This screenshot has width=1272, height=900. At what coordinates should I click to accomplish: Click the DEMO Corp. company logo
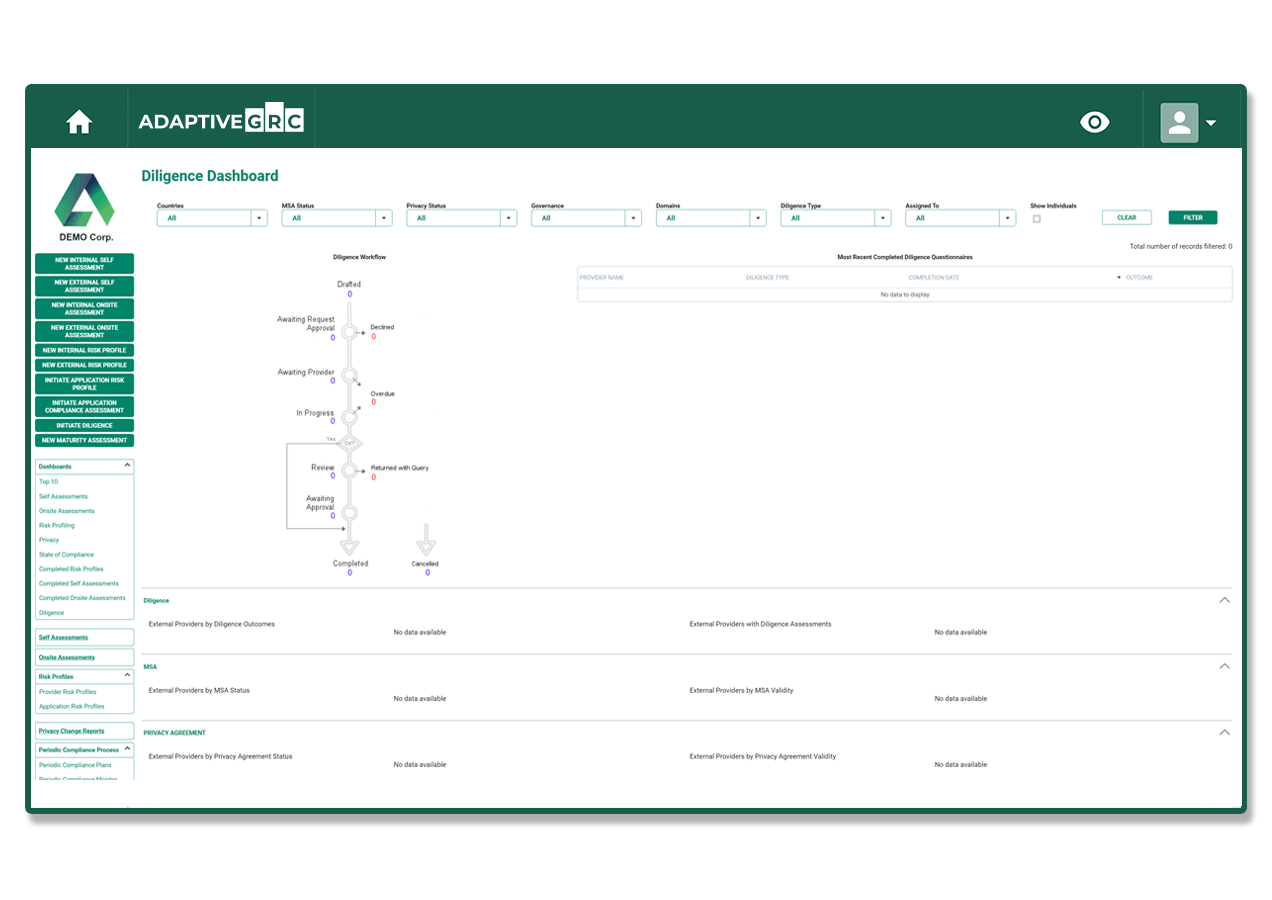coord(84,200)
